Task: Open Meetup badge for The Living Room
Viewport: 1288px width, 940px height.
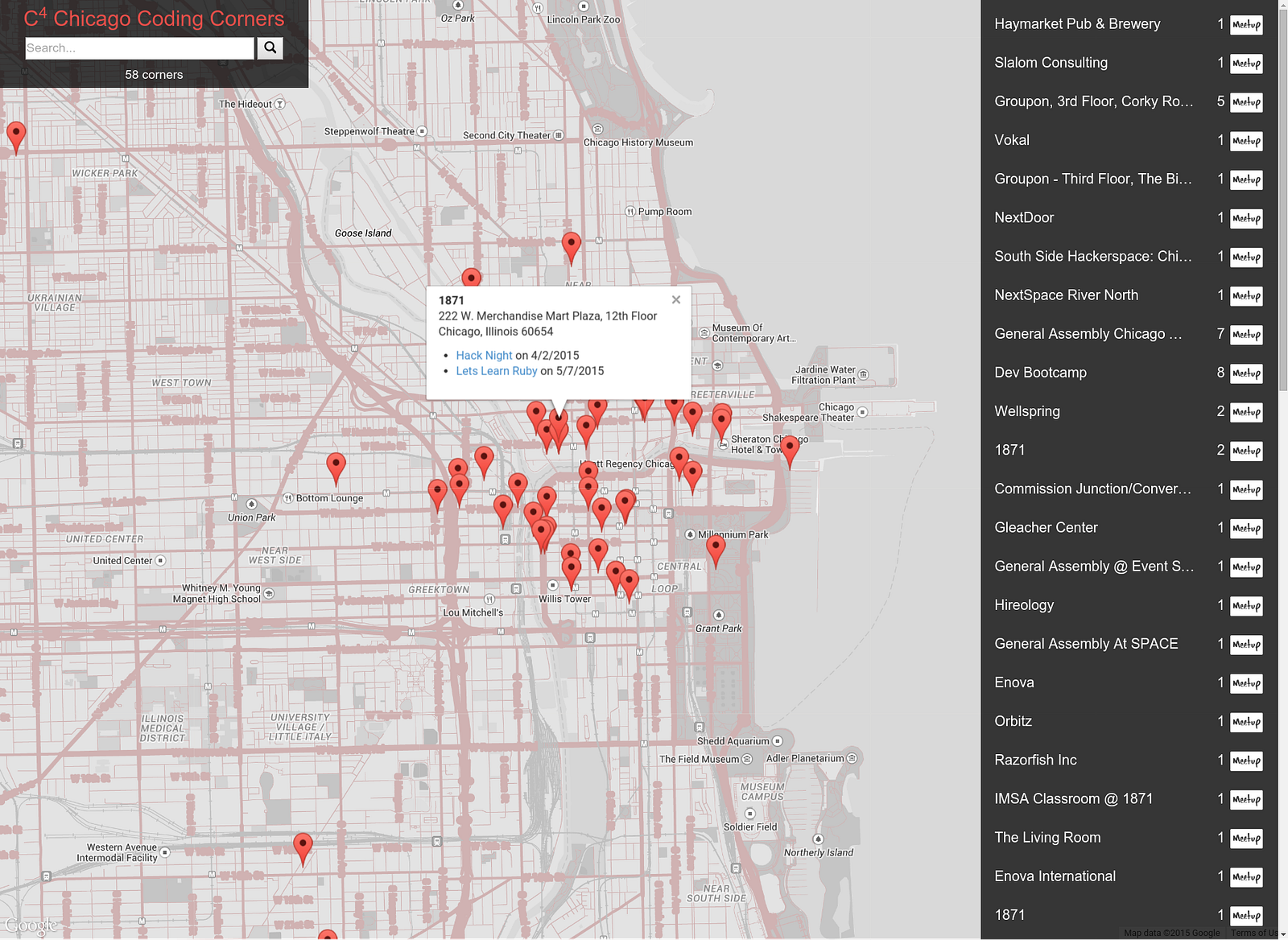Action: pos(1246,838)
